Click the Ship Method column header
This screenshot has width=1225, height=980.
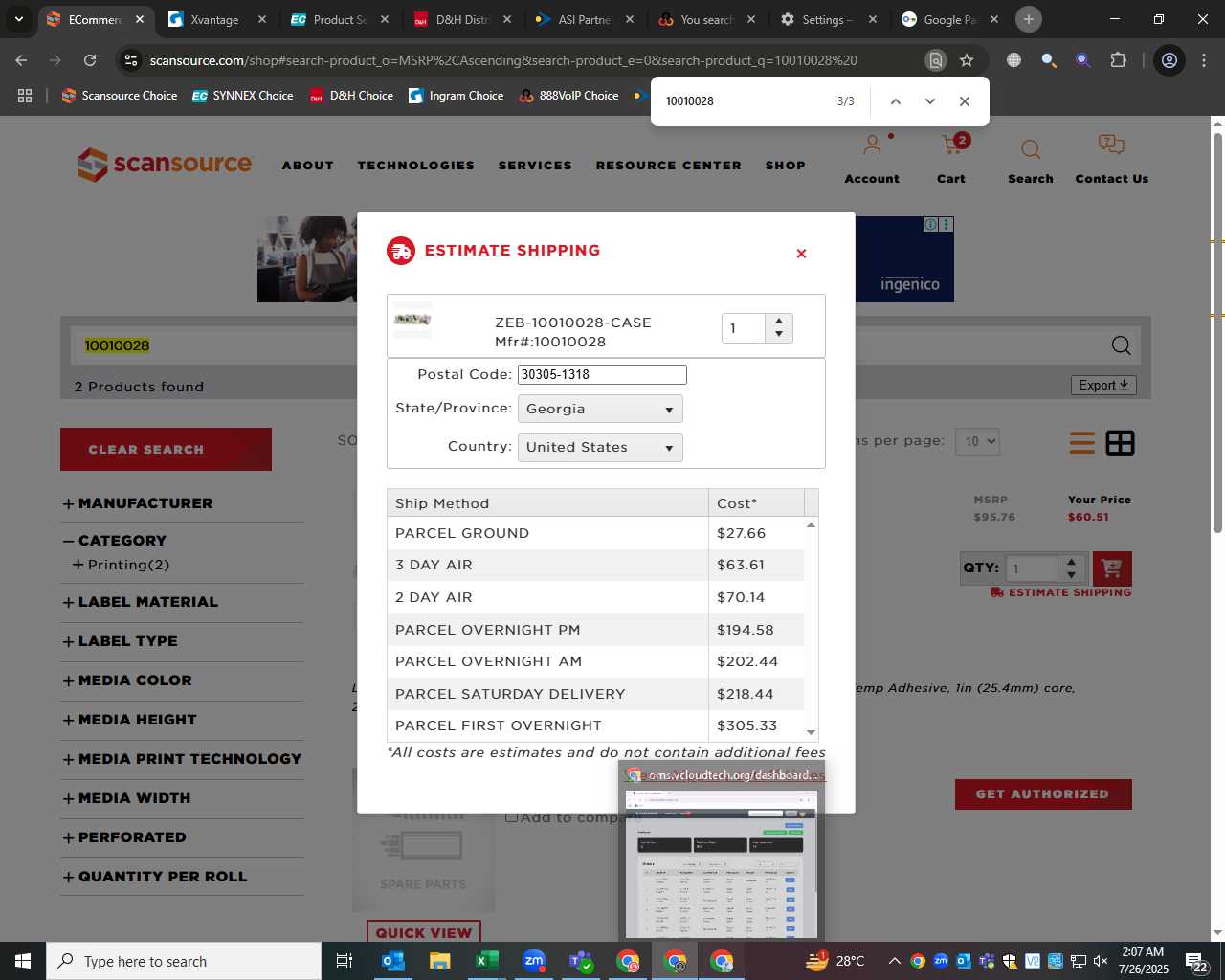[547, 503]
